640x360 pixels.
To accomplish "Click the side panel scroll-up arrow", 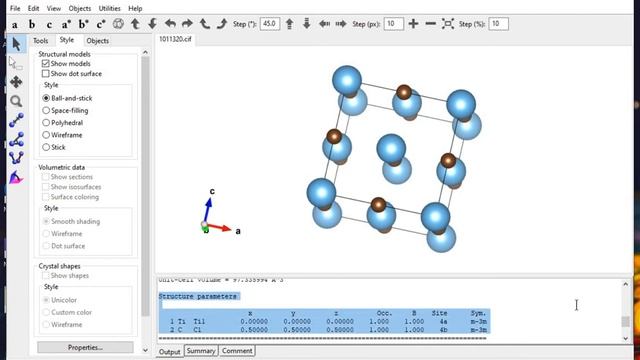I will 145,52.
